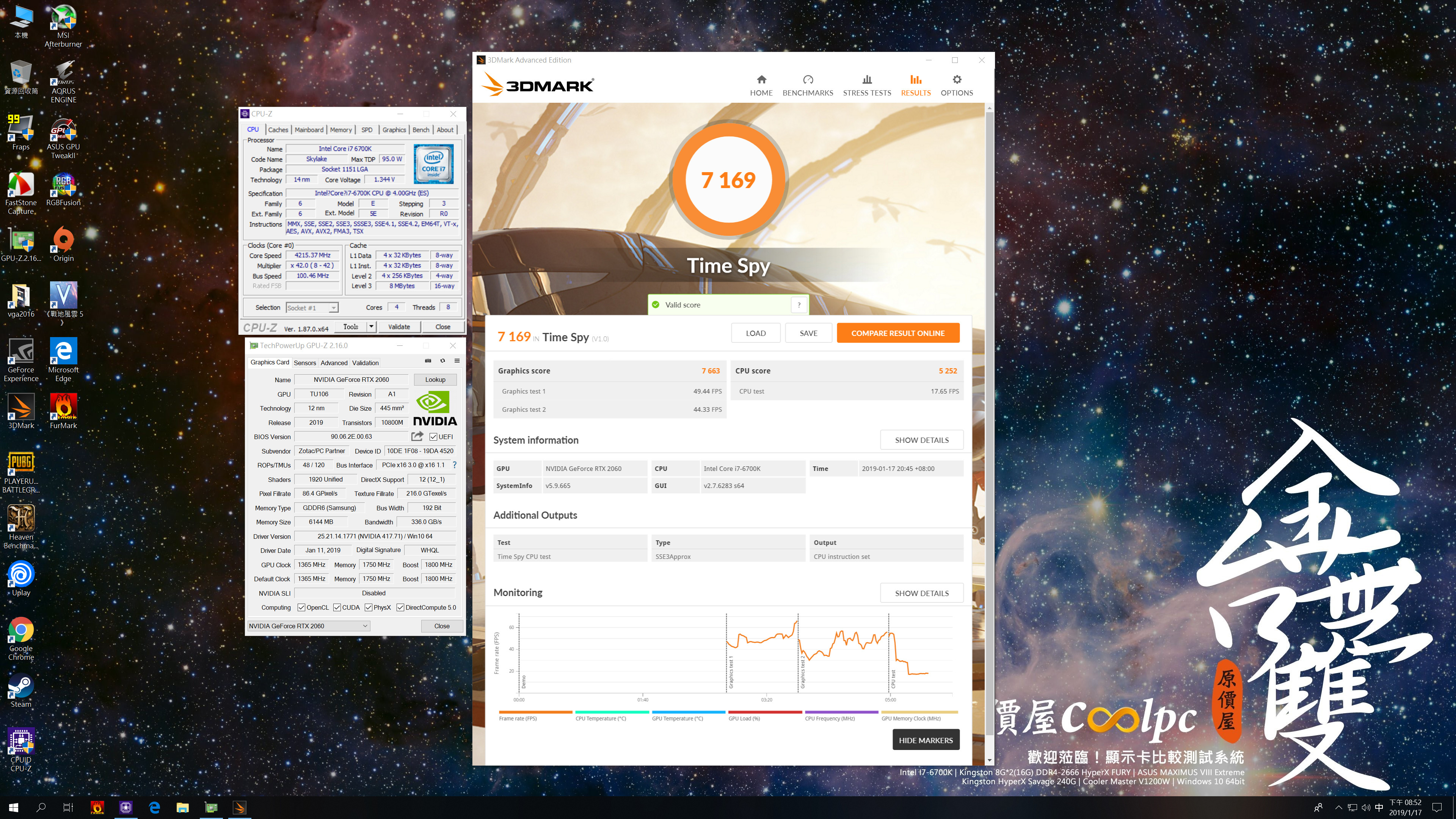Click the Valid score question mark help

pos(799,304)
